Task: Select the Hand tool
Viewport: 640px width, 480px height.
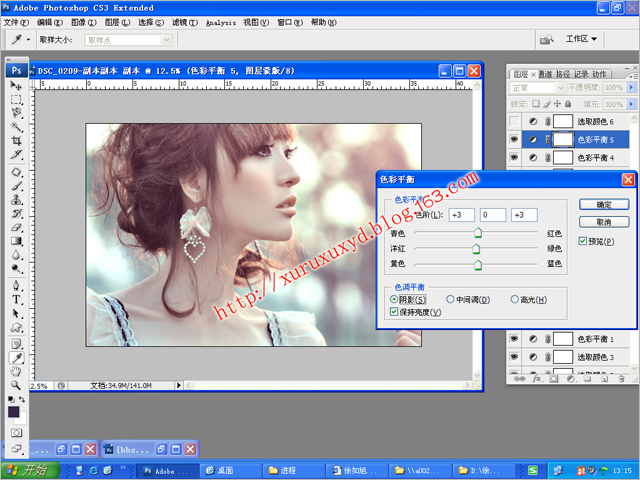Action: pos(16,371)
